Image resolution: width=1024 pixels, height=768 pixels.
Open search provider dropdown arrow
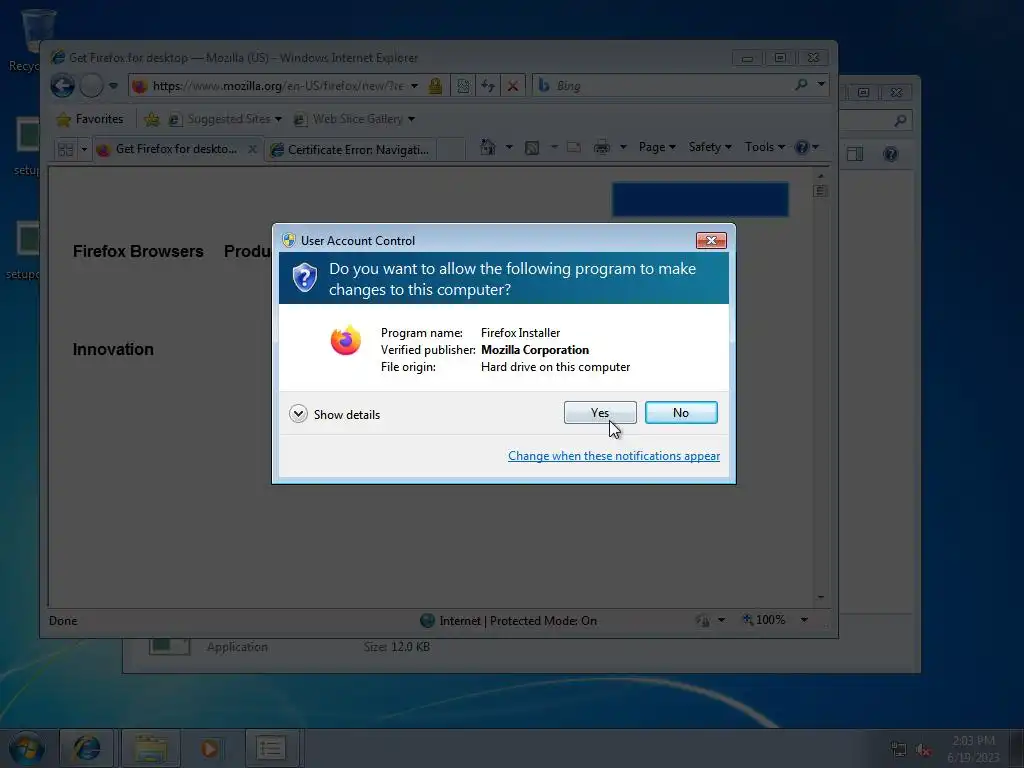tap(821, 85)
